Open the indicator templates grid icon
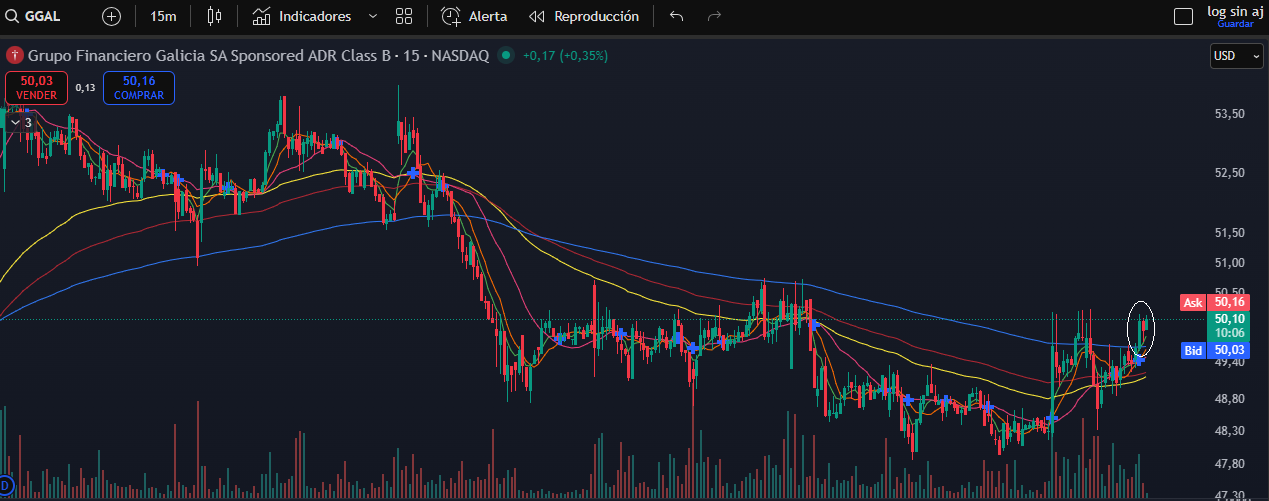Viewport: 1269px width, 501px height. (x=404, y=17)
